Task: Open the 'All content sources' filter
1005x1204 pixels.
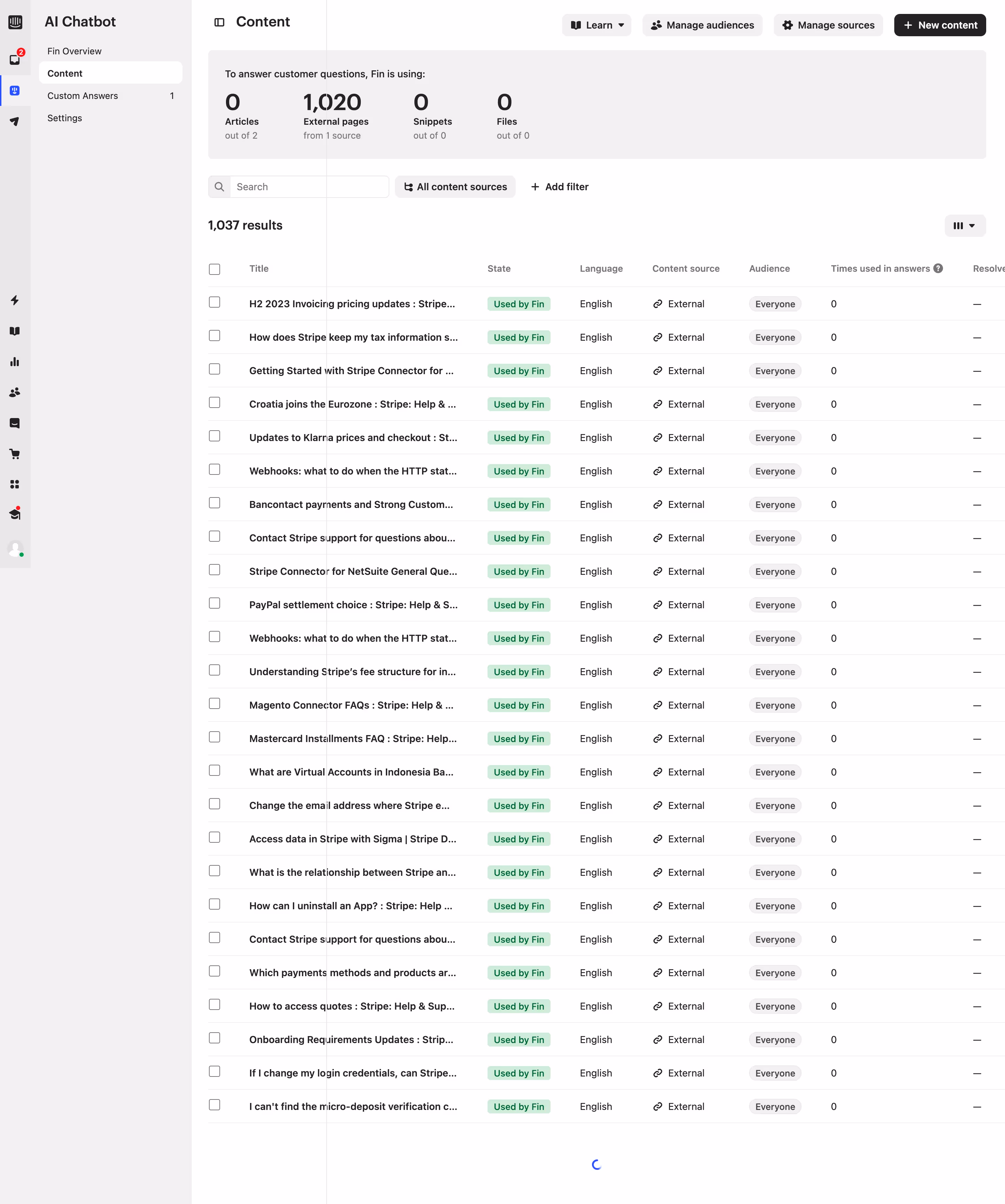Action: tap(455, 186)
